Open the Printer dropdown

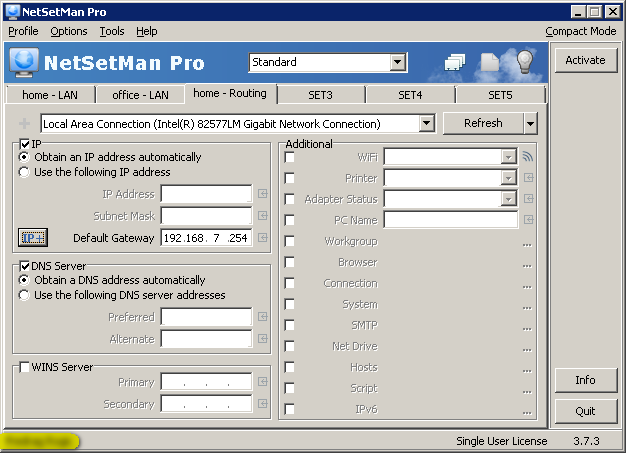point(508,178)
